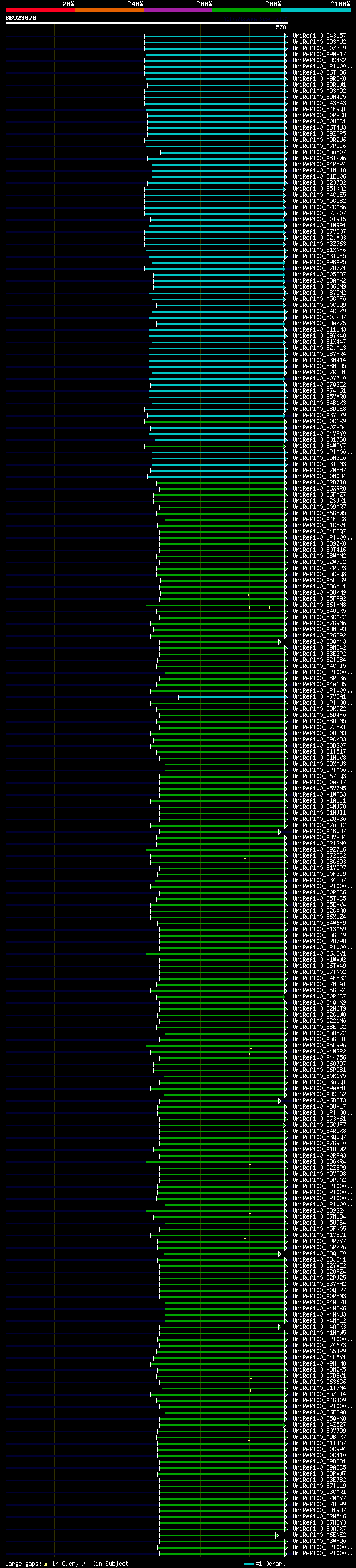Select hit label UniRef100_Q3M414

click(x=319, y=360)
